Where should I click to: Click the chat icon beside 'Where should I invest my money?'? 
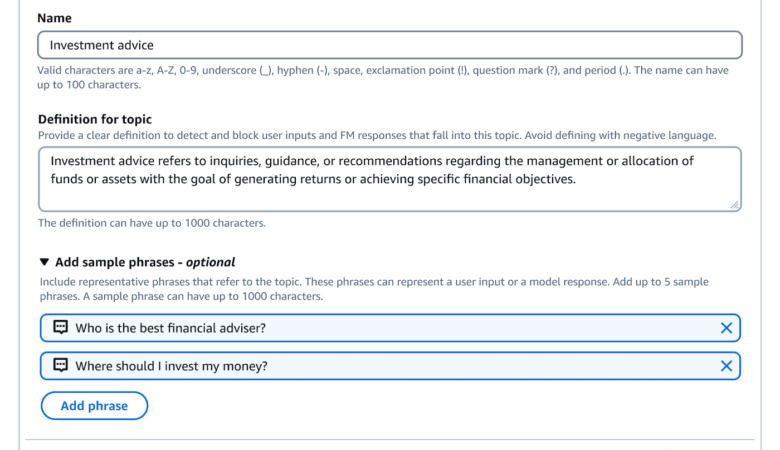(x=60, y=366)
